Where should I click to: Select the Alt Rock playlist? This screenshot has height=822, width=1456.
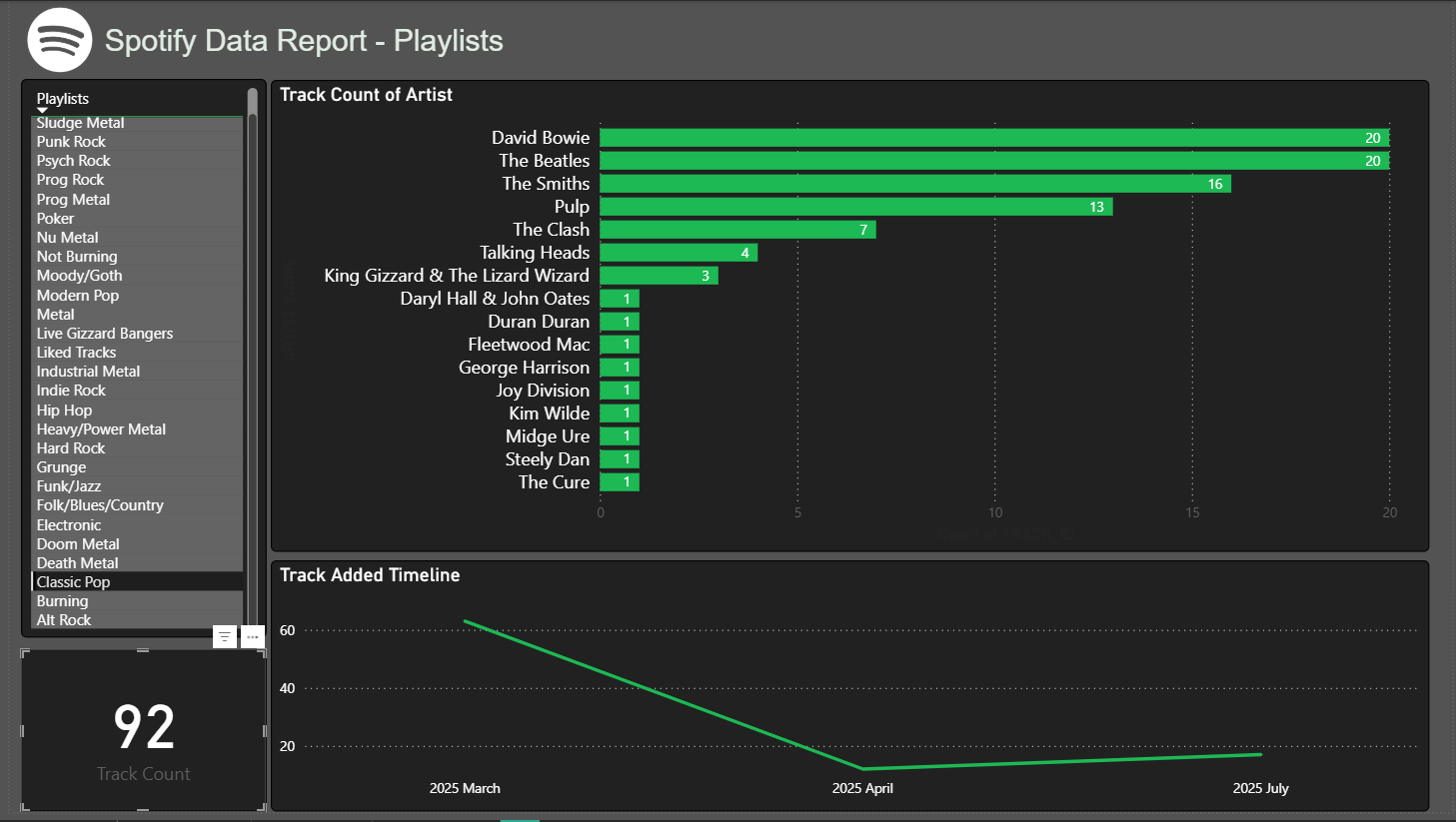64,620
